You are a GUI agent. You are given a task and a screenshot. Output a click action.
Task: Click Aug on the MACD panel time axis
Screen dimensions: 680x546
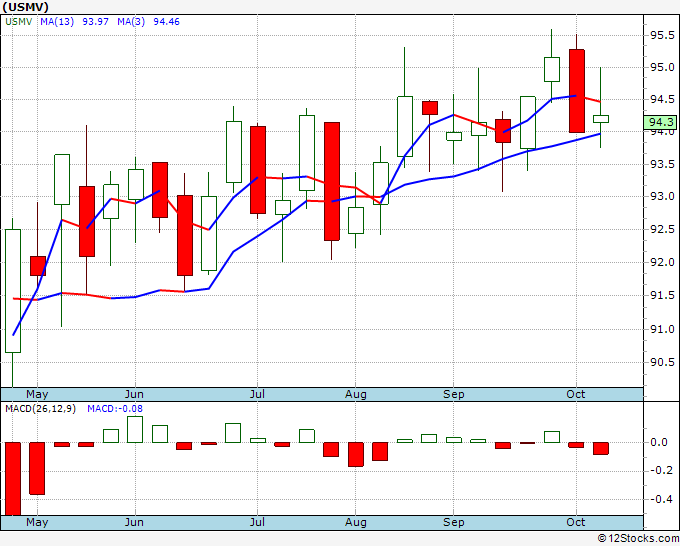pos(356,522)
